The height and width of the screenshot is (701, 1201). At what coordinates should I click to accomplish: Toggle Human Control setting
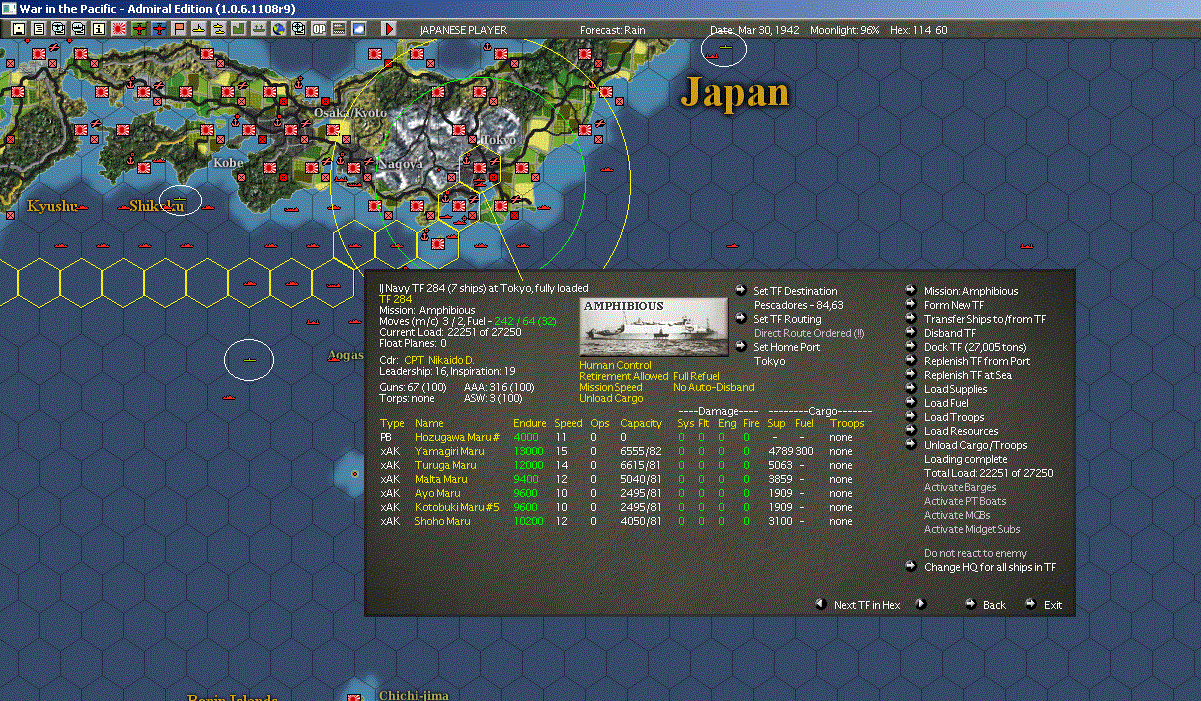615,366
